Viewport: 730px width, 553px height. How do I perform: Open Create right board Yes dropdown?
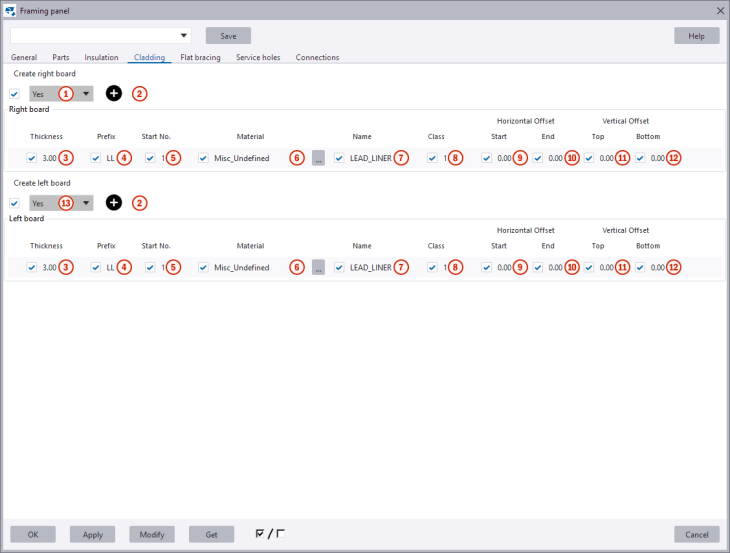[x=61, y=94]
